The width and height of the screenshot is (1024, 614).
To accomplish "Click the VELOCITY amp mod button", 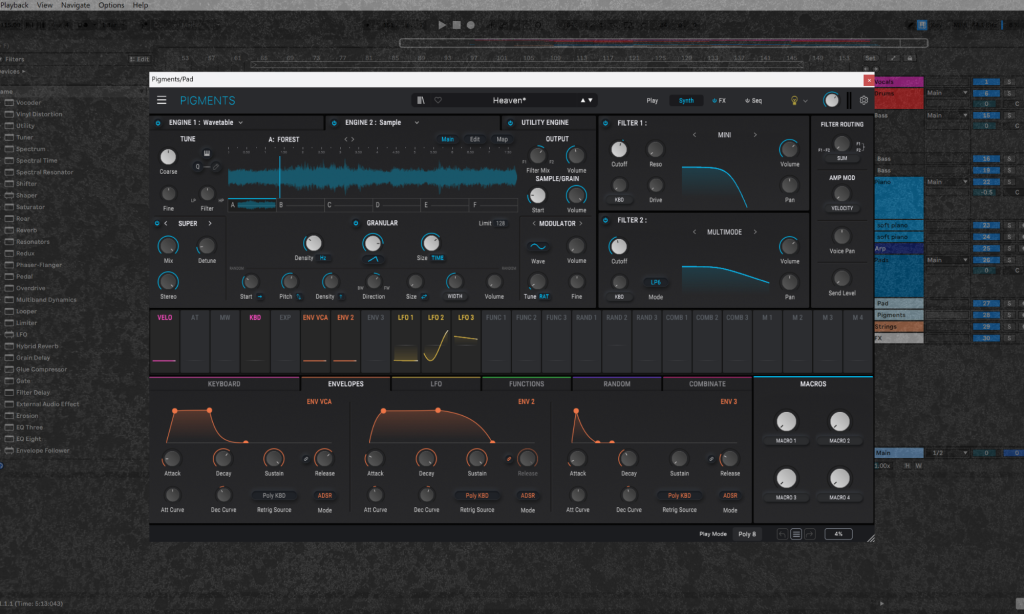I will click(841, 208).
